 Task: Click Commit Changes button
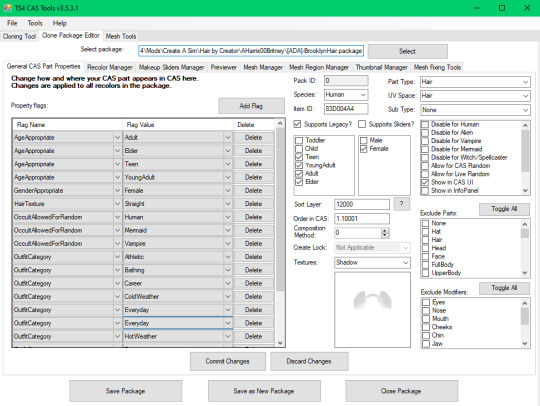(x=228, y=361)
